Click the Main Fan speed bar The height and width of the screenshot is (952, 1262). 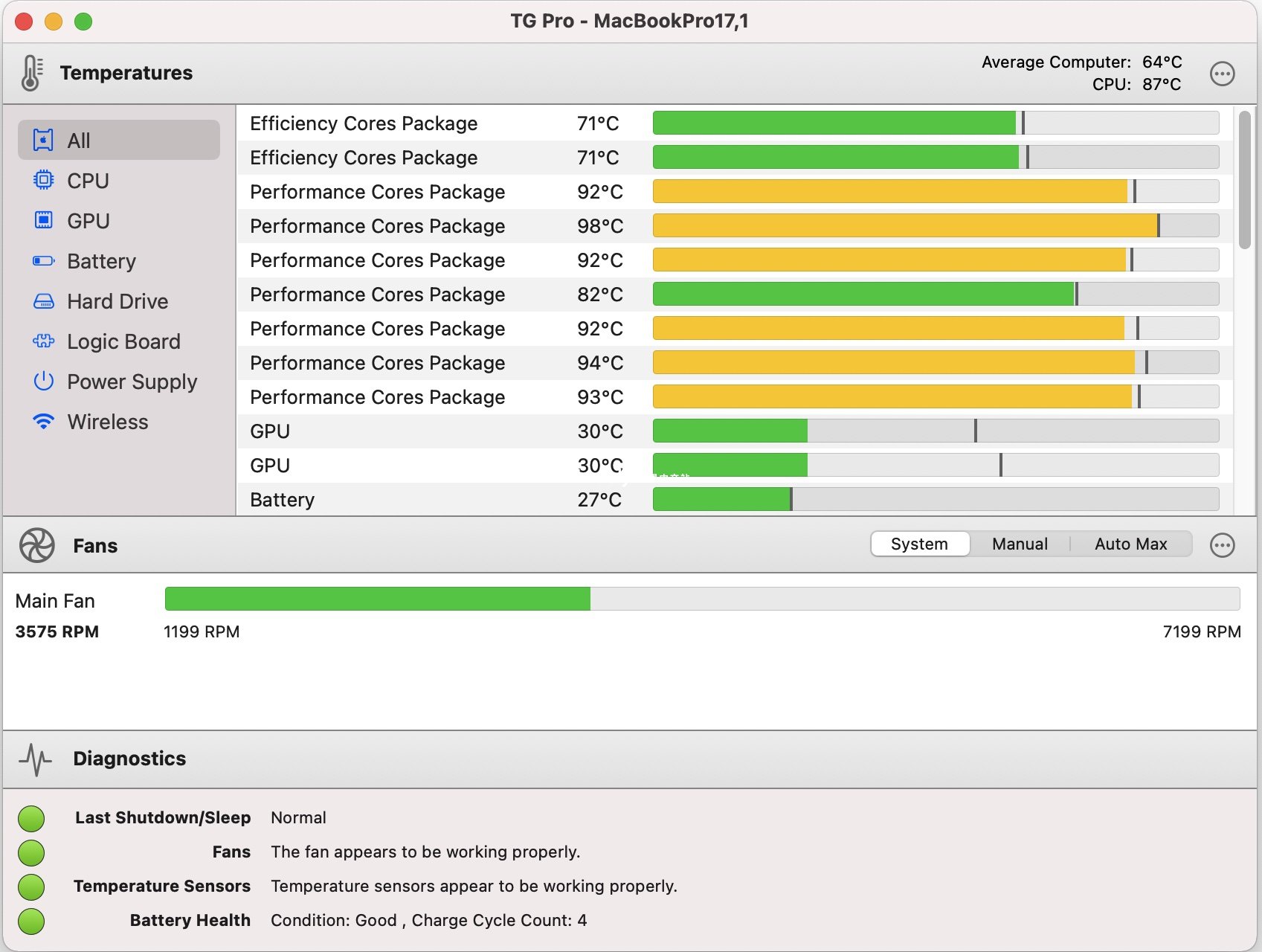(702, 599)
